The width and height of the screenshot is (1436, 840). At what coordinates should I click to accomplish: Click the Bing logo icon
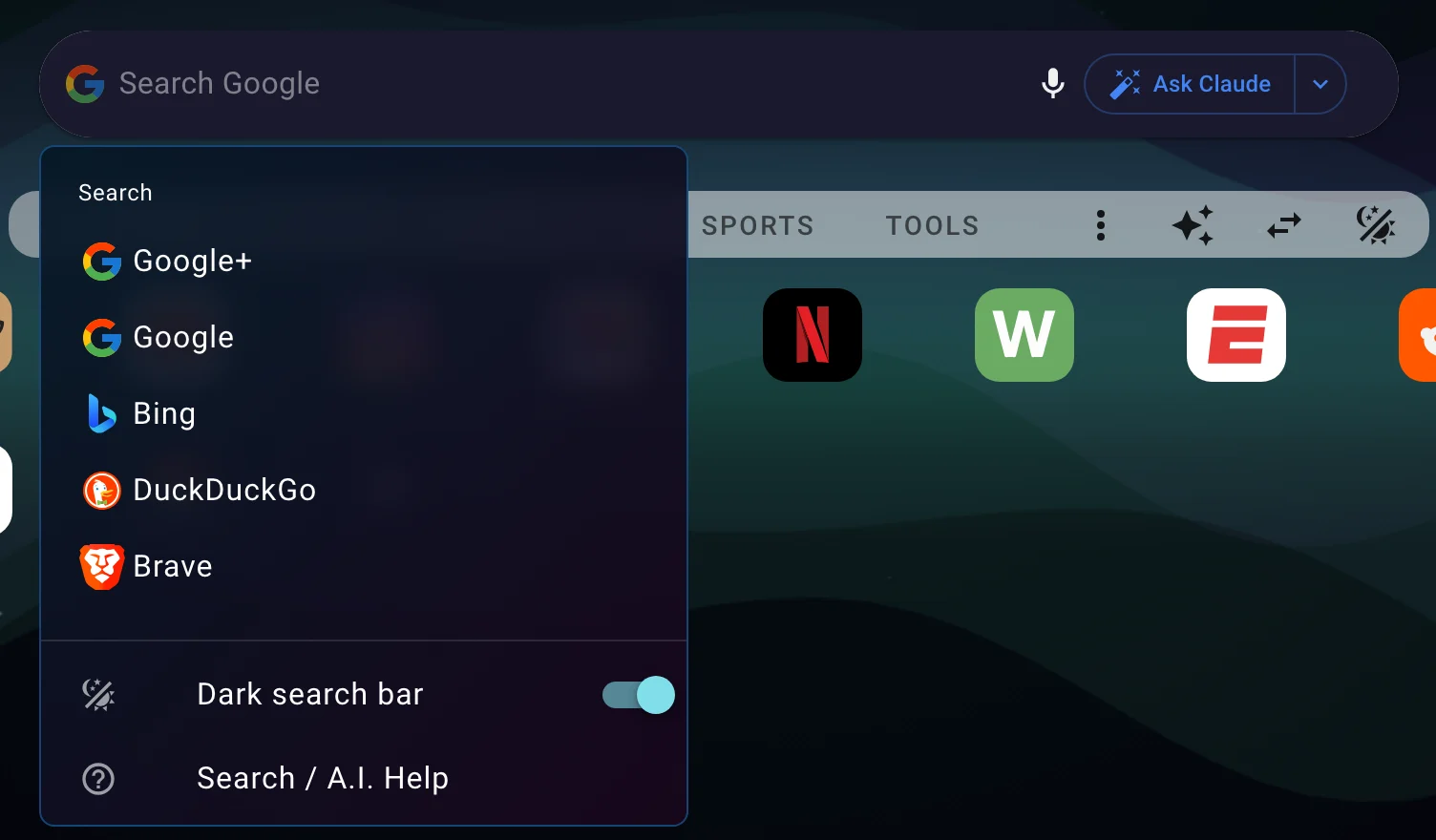(101, 413)
